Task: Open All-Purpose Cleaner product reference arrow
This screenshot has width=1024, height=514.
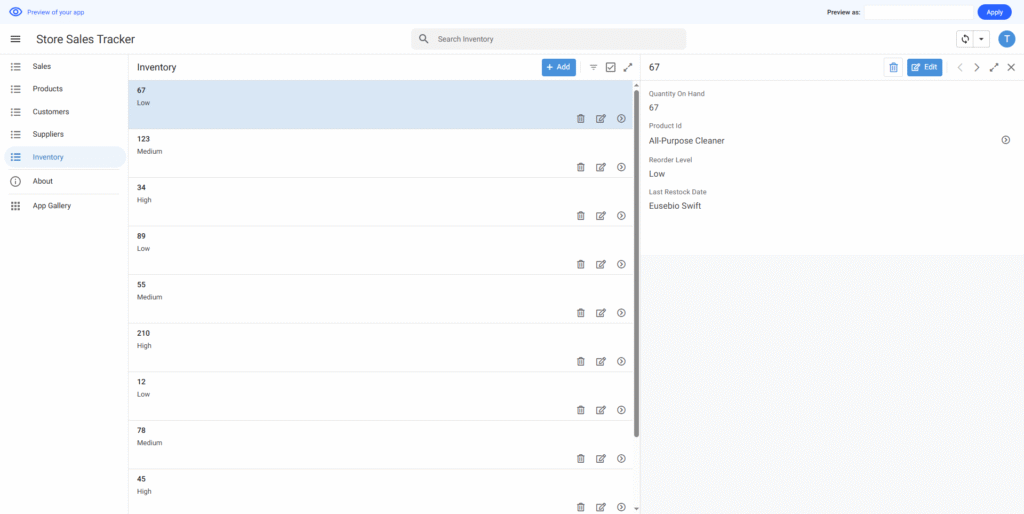Action: coord(1005,140)
